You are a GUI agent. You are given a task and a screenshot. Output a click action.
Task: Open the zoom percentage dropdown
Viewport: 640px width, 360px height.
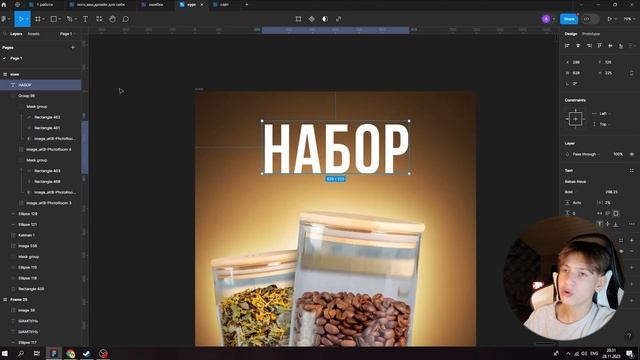pos(628,19)
